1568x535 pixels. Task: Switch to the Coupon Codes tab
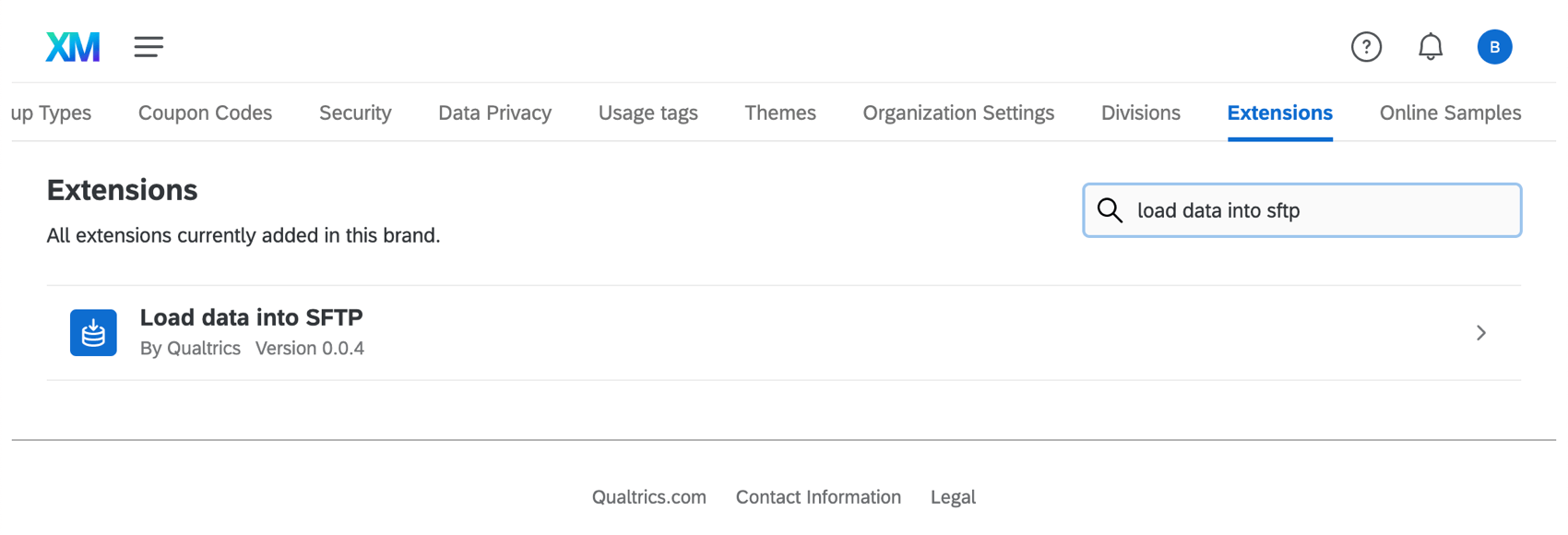(x=205, y=113)
